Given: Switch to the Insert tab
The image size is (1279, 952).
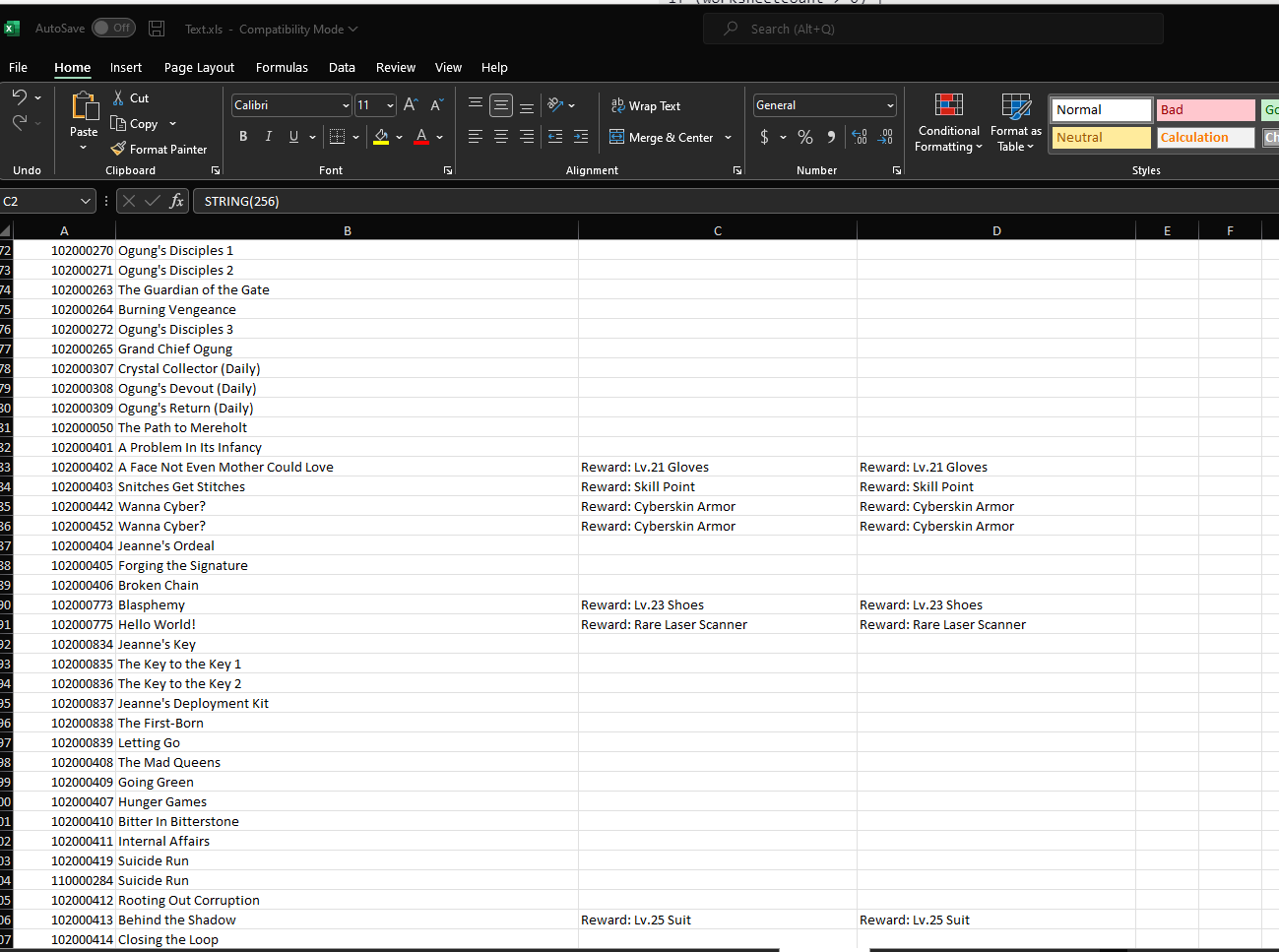Looking at the screenshot, I should [x=126, y=67].
